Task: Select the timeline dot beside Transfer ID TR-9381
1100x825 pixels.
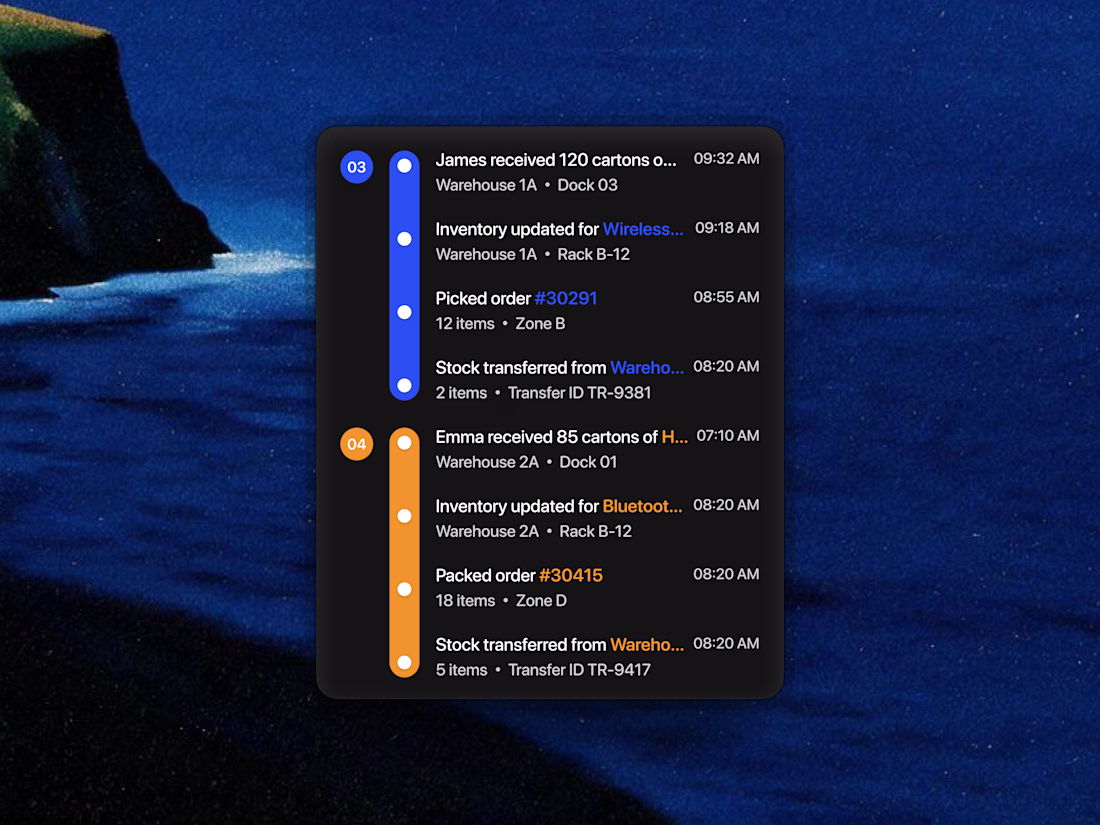Action: (x=404, y=385)
